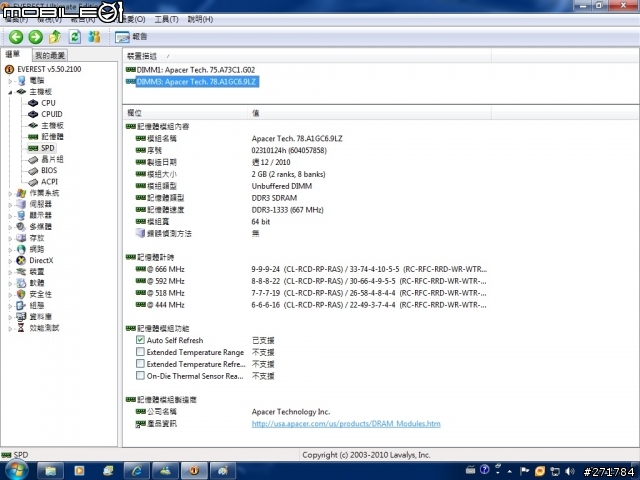Image resolution: width=640 pixels, height=480 pixels.
Task: Click the Value column header
Action: point(369,113)
